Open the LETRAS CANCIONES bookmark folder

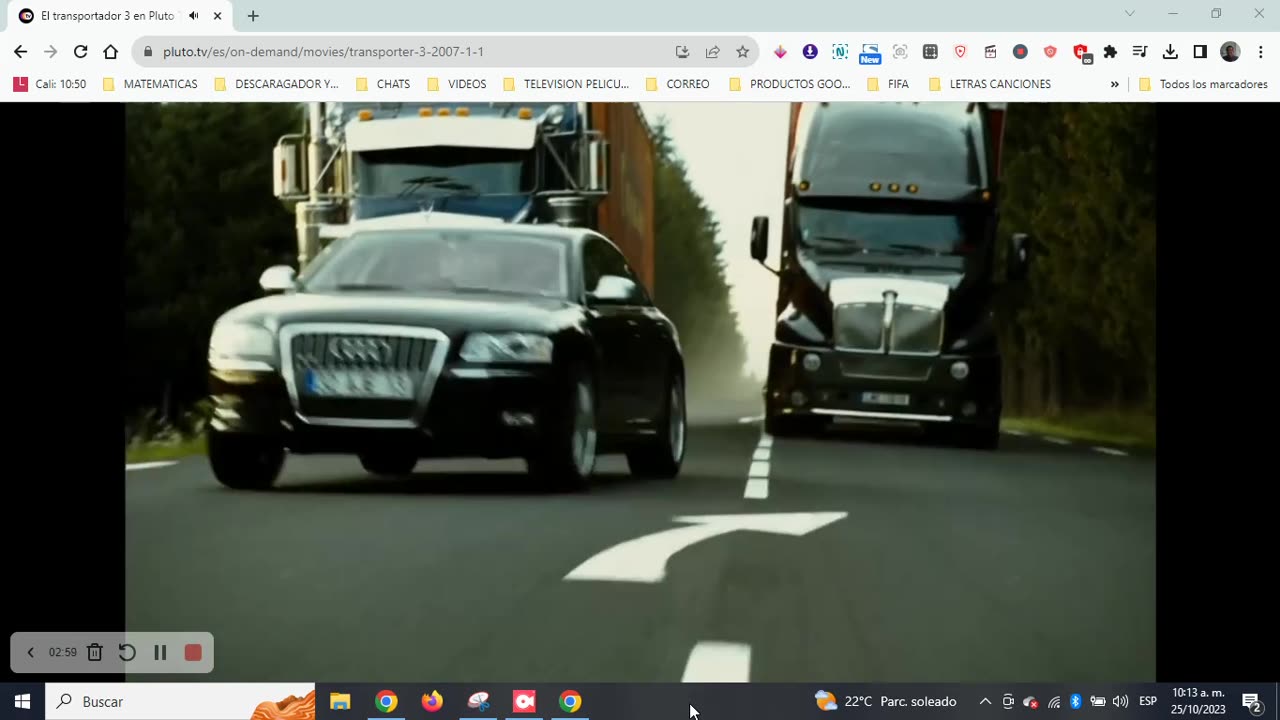[990, 84]
